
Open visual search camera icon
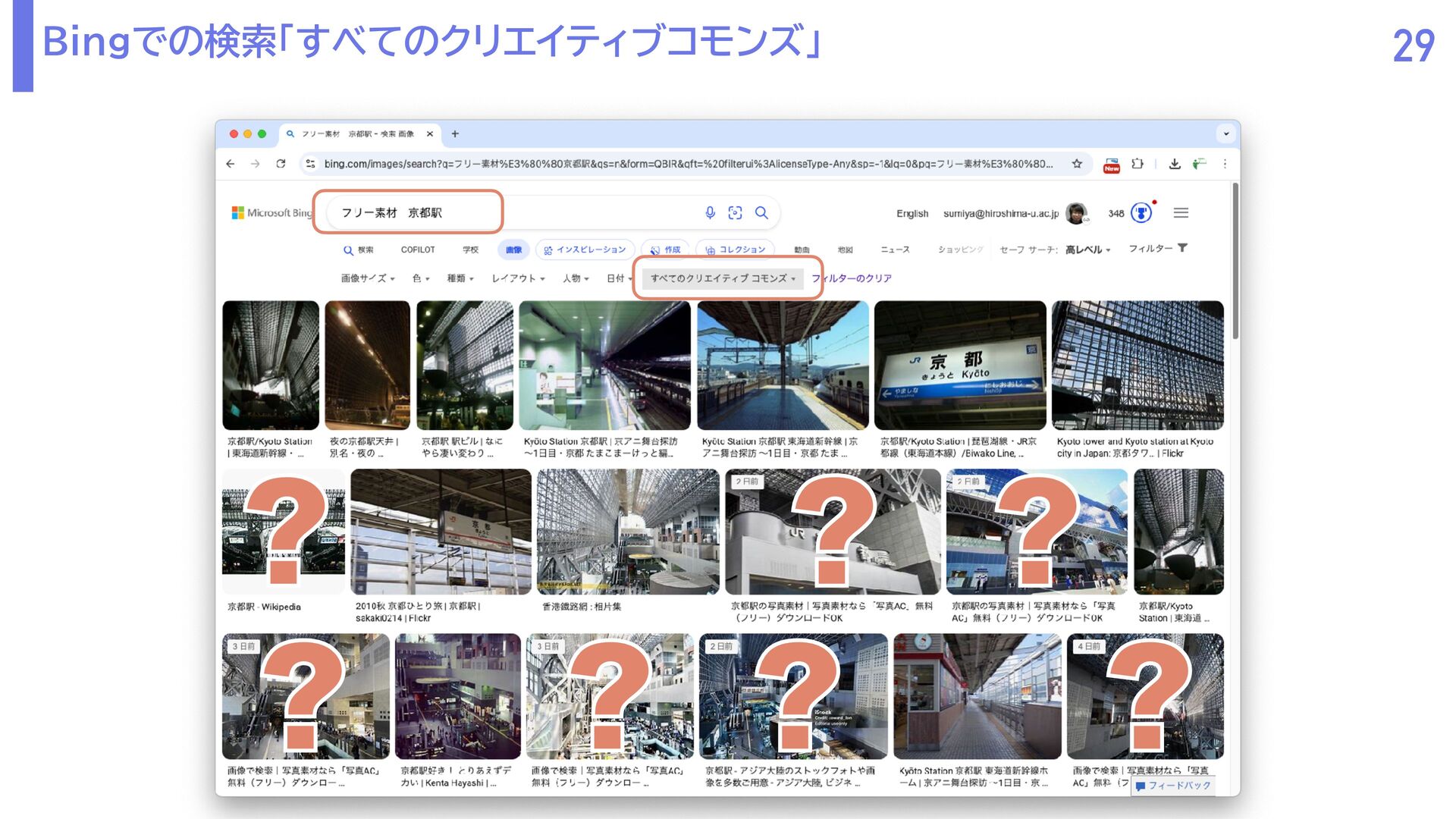735,213
